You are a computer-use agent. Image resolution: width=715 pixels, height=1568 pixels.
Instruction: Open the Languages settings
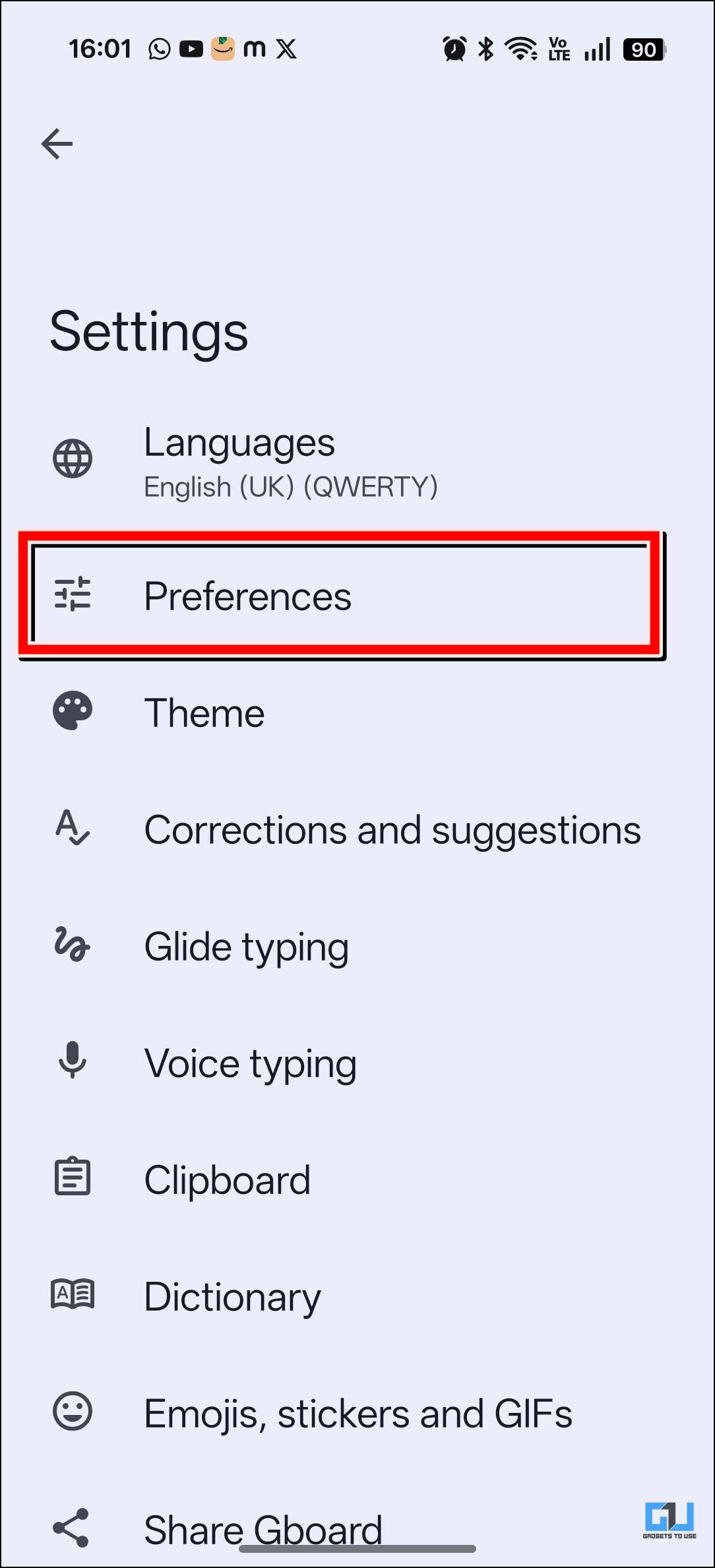click(239, 443)
